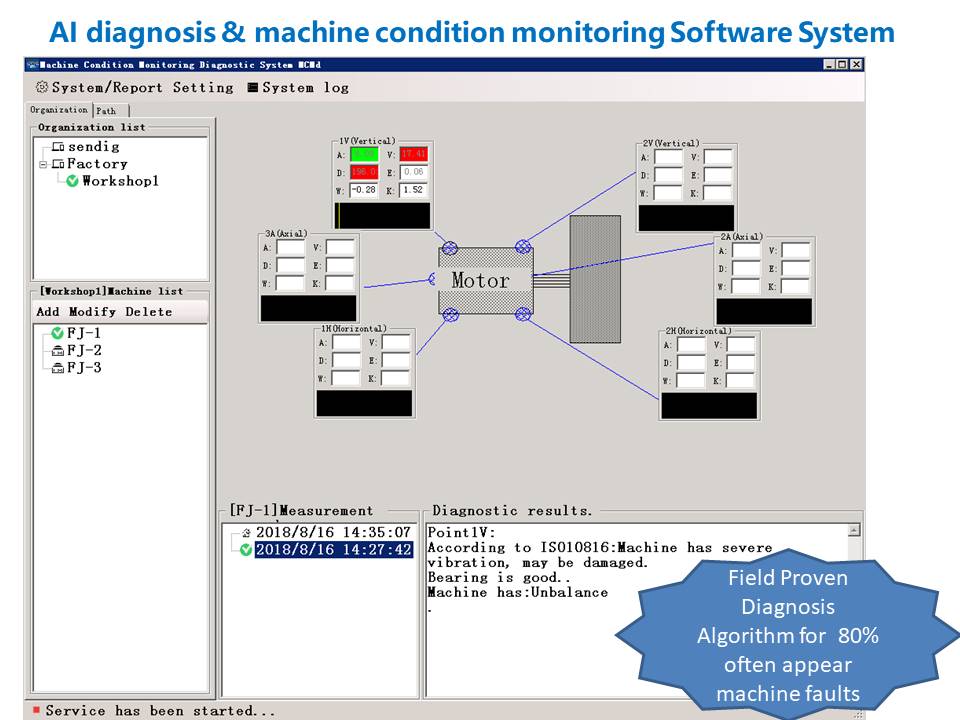Click the green check icon next to Workshop1
960x720 pixels.
[x=72, y=181]
